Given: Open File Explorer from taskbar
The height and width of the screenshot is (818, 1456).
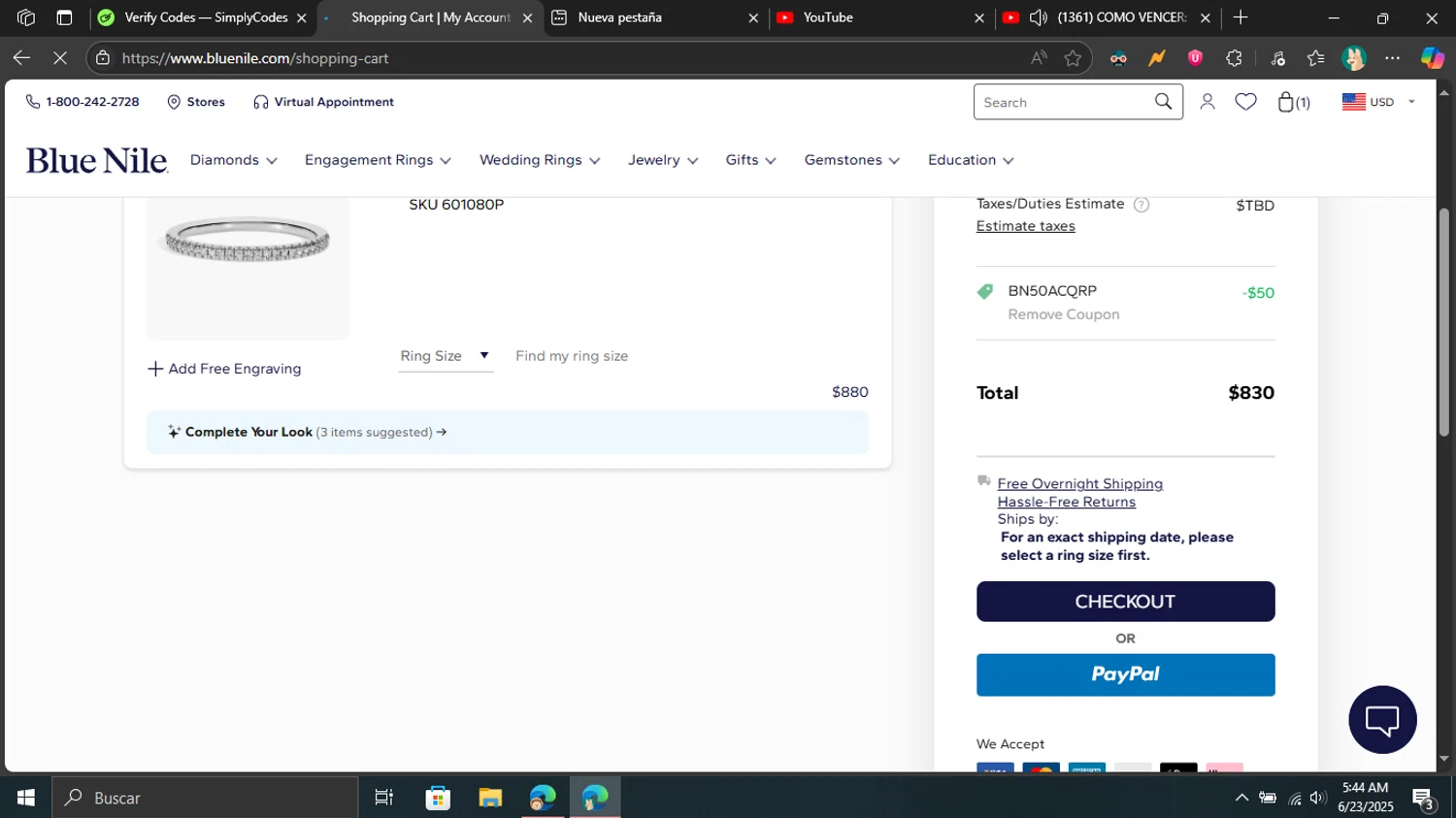Looking at the screenshot, I should point(490,798).
